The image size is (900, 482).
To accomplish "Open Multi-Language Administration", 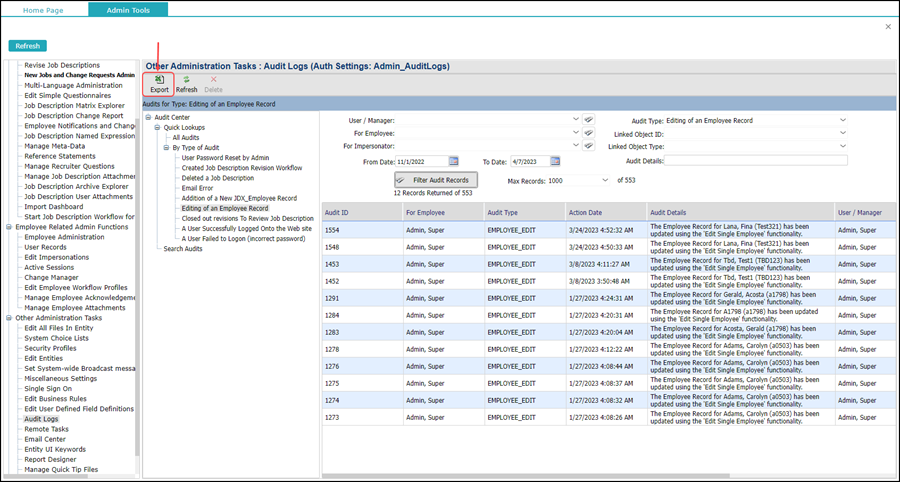I will 73,85.
